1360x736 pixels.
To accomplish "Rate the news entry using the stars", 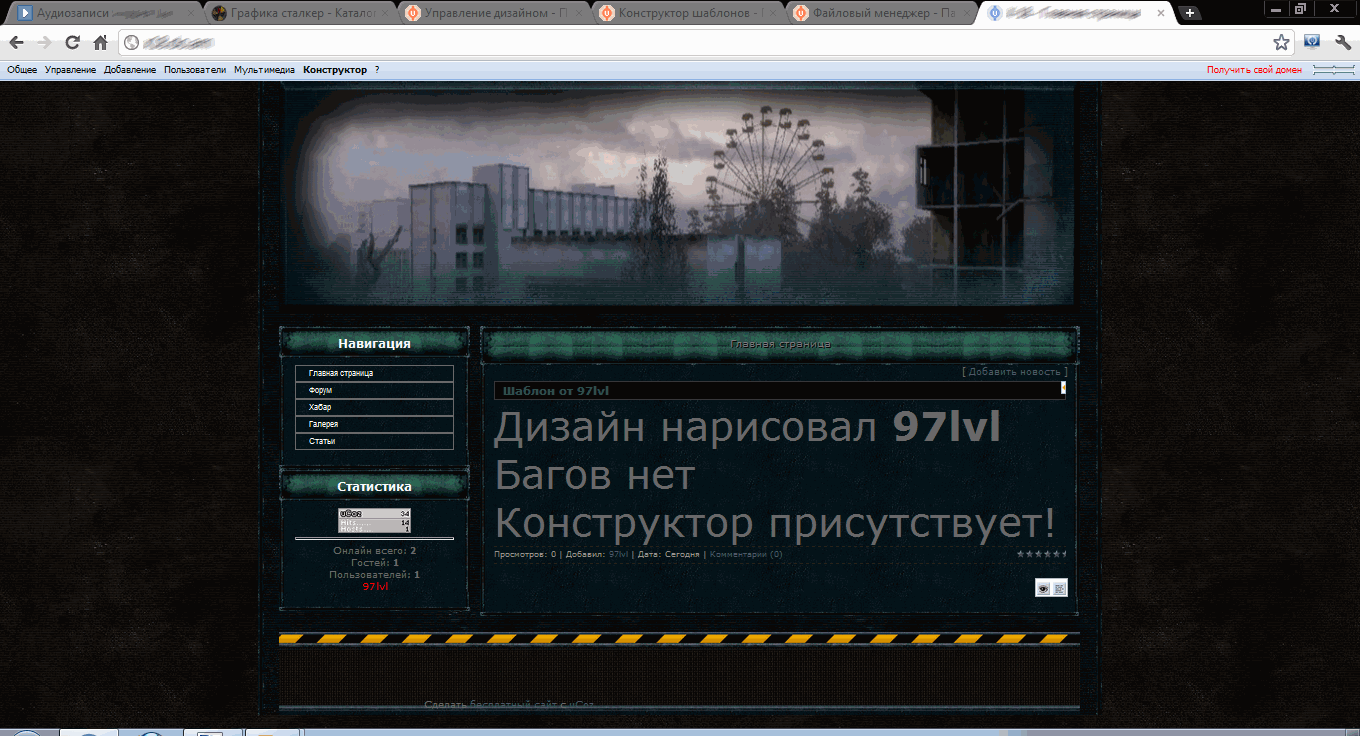I will coord(1042,553).
